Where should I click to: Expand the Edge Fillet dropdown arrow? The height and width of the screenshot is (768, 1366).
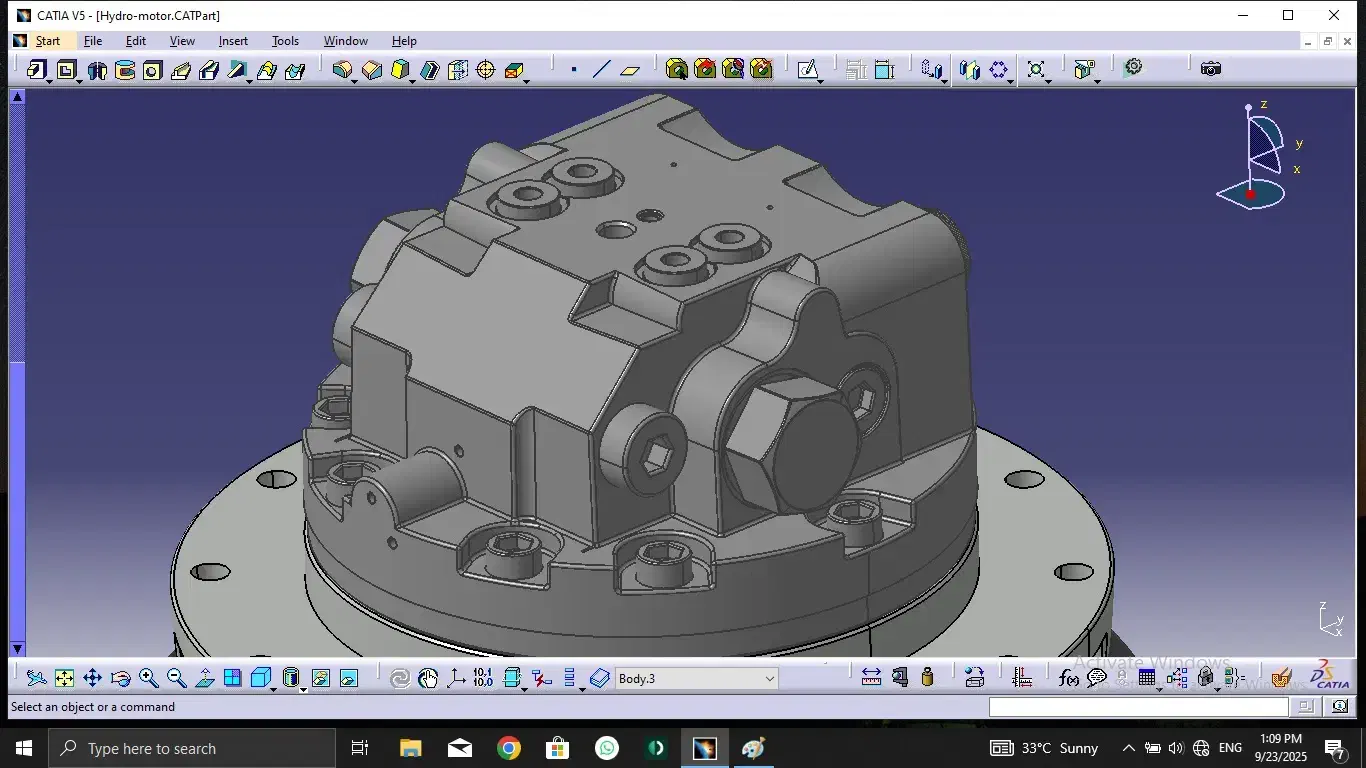(x=354, y=81)
